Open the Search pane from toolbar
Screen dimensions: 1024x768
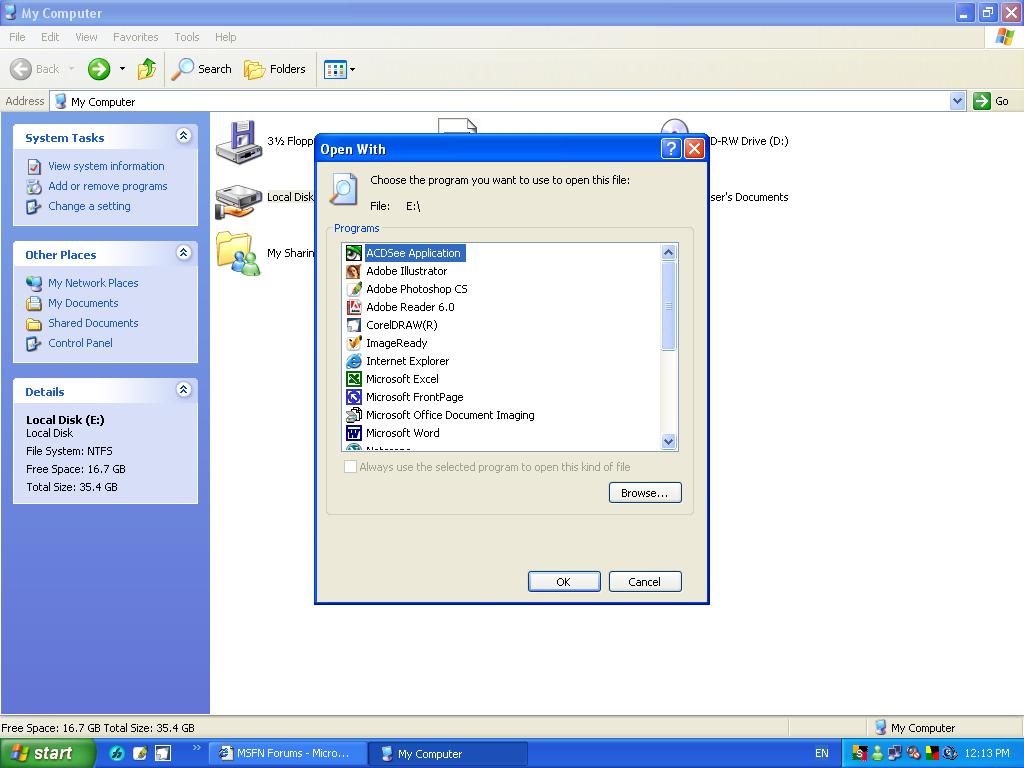point(201,69)
